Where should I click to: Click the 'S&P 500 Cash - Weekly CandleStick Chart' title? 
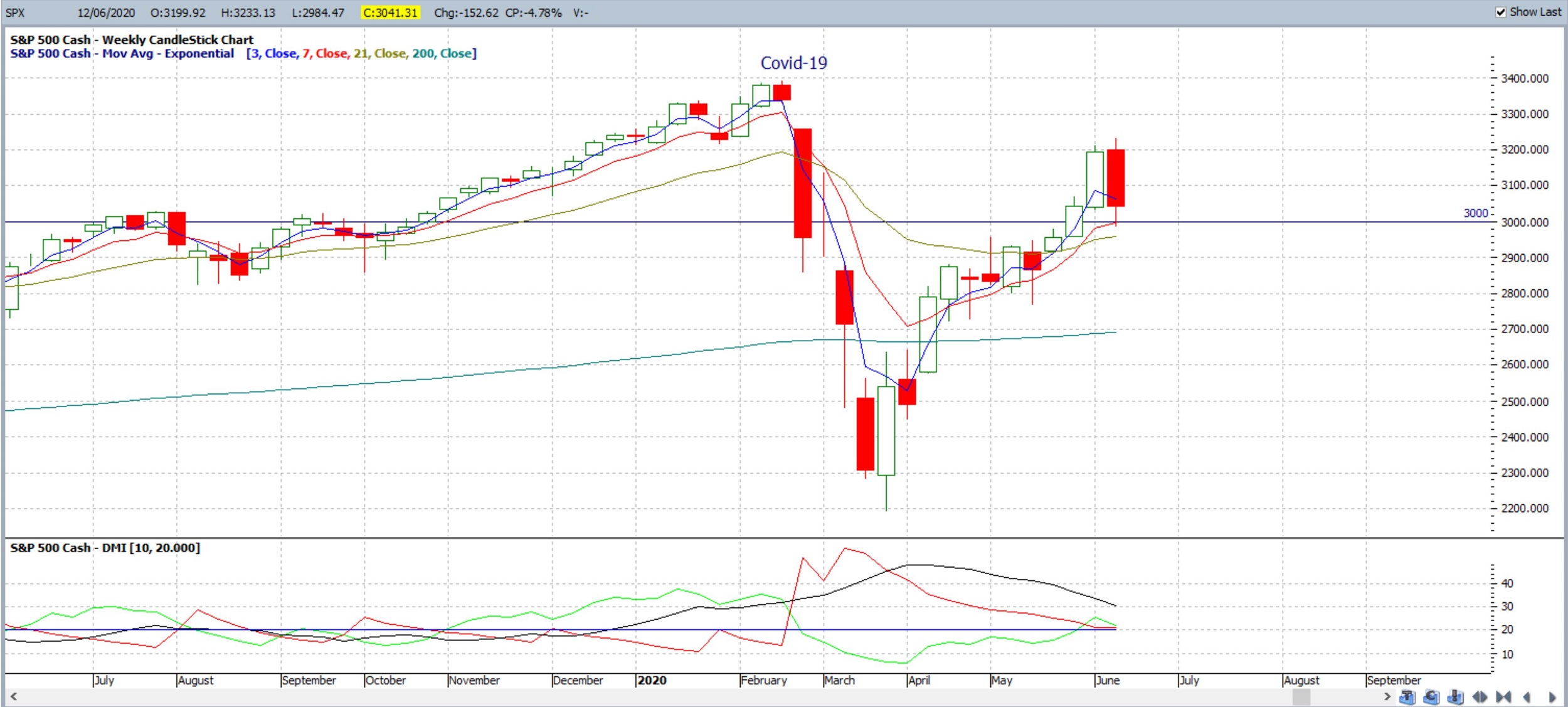(132, 40)
